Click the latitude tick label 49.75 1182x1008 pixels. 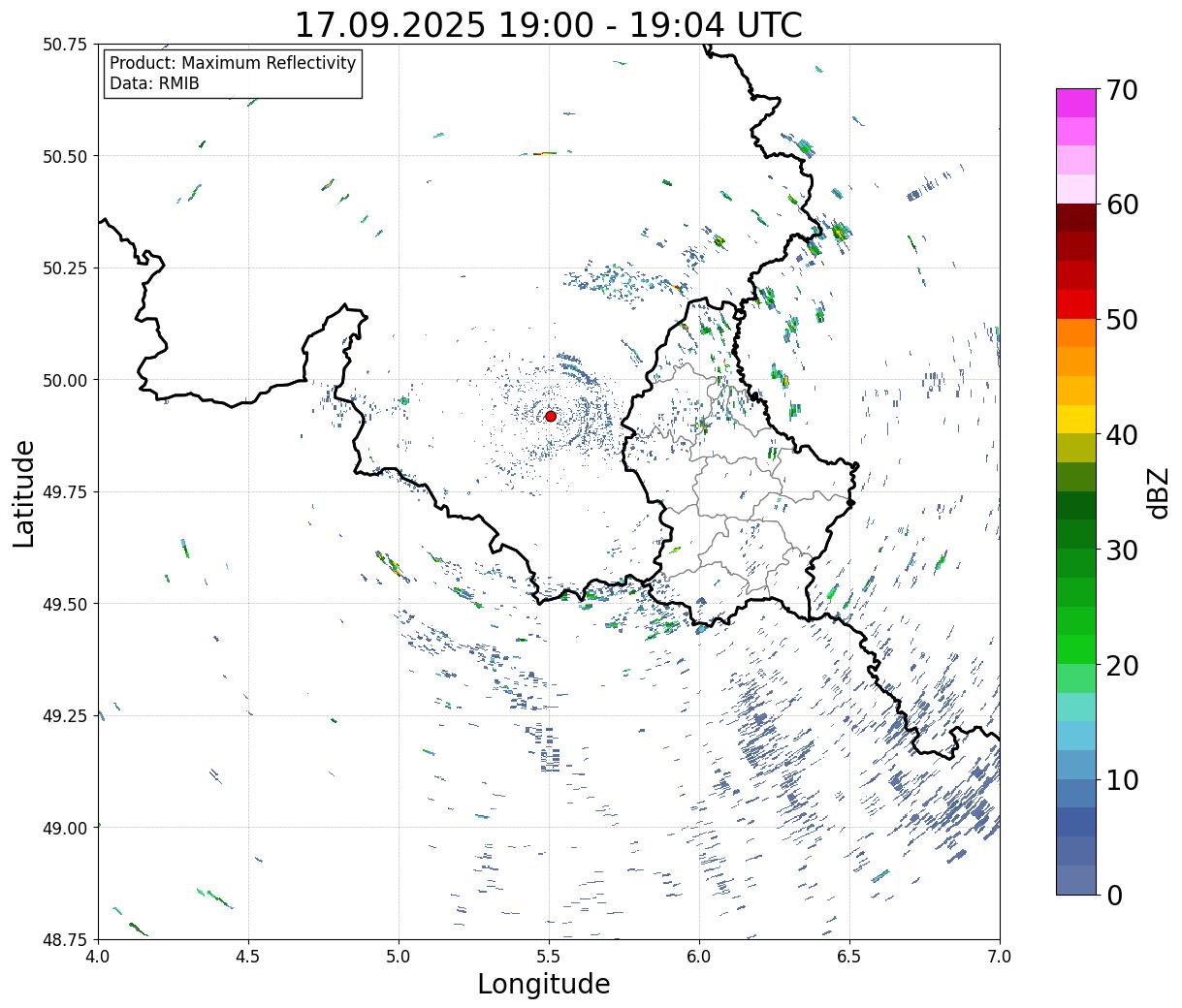pyautogui.click(x=64, y=492)
